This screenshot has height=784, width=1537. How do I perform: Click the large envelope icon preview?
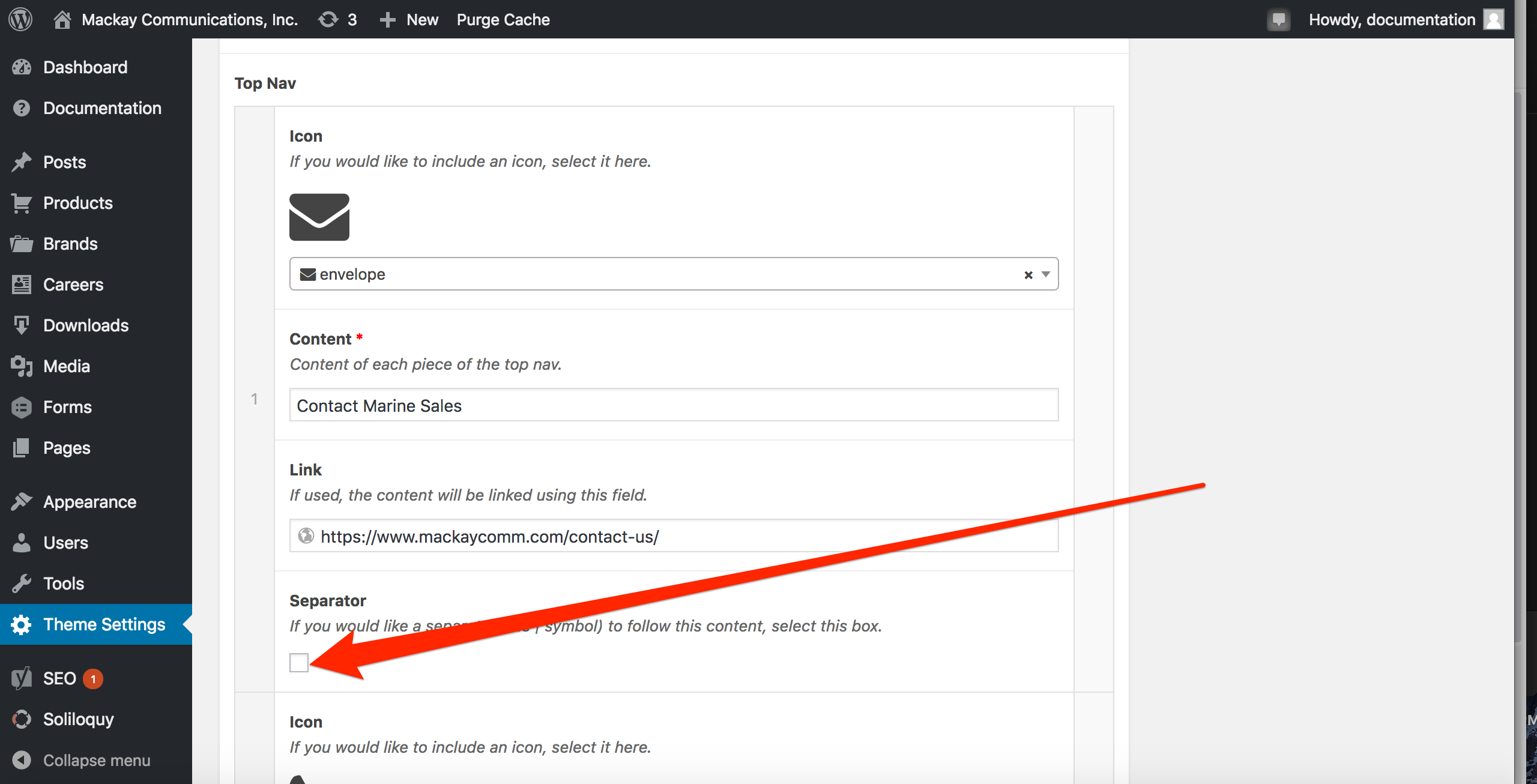point(319,217)
